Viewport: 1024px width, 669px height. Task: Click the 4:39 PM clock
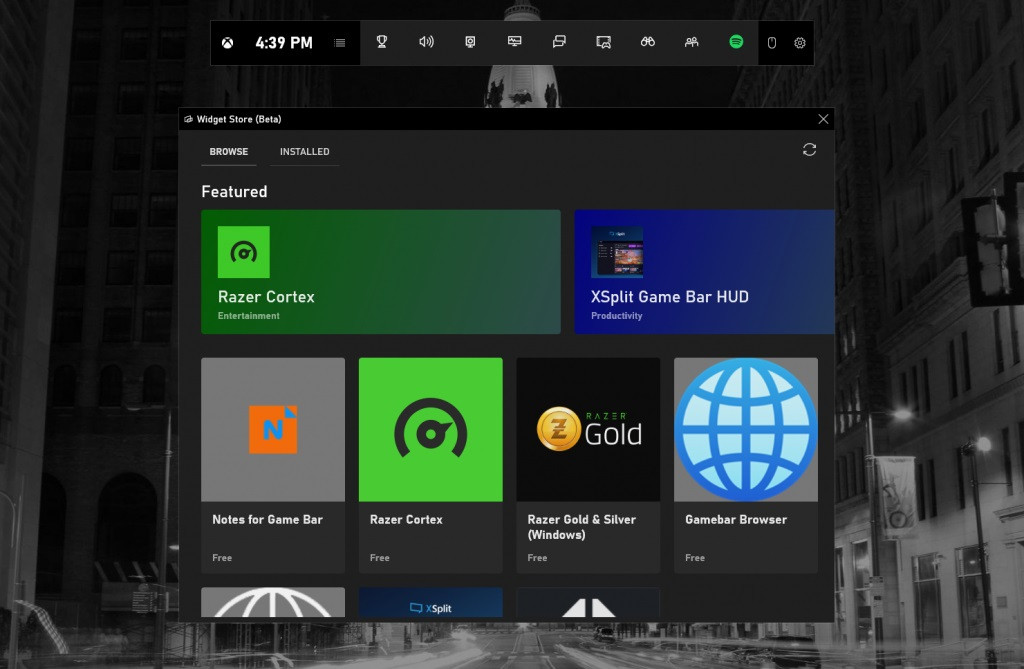[284, 43]
